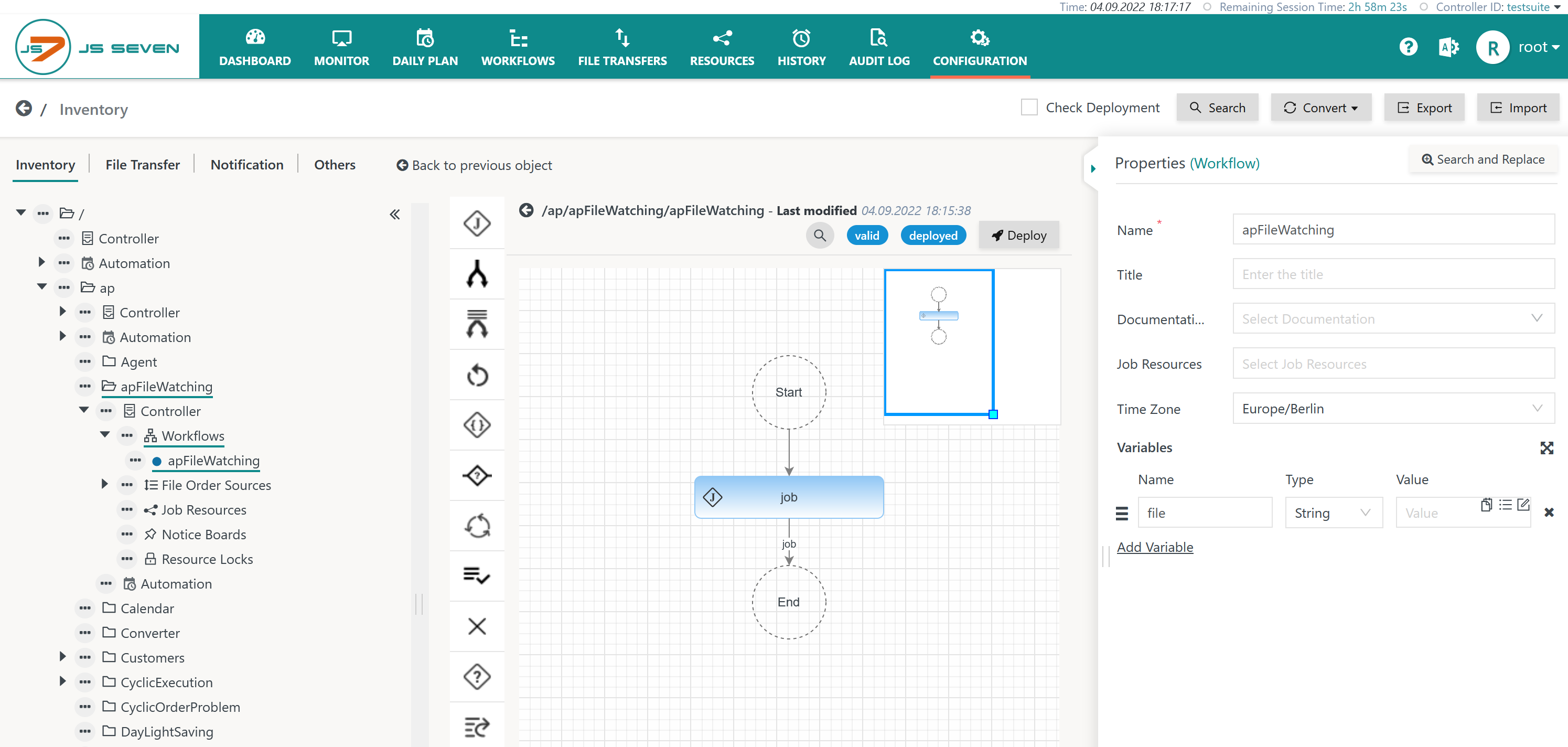Click the Import button
This screenshot has height=747, width=1568.
click(1518, 108)
